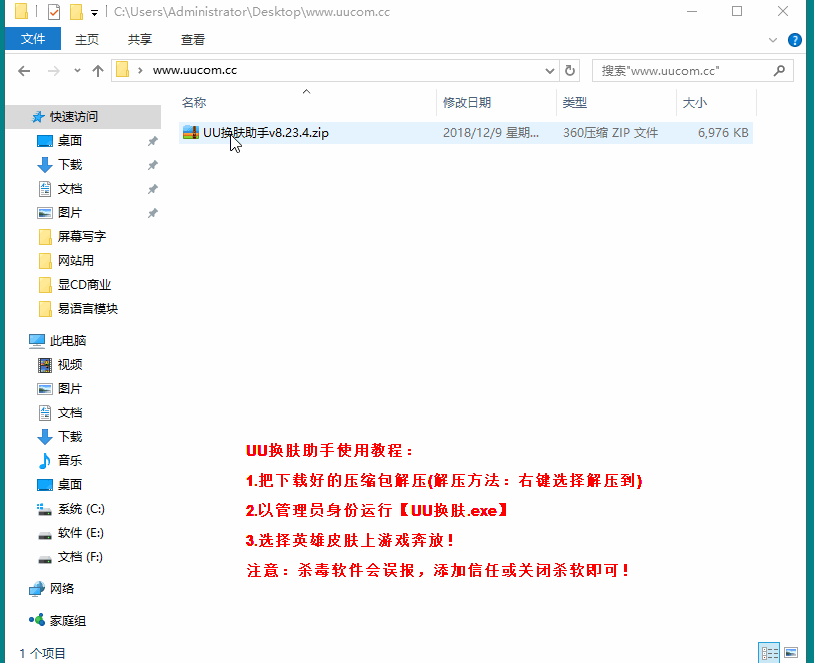Switch to details view in status bar
The height and width of the screenshot is (663, 814).
(769, 652)
